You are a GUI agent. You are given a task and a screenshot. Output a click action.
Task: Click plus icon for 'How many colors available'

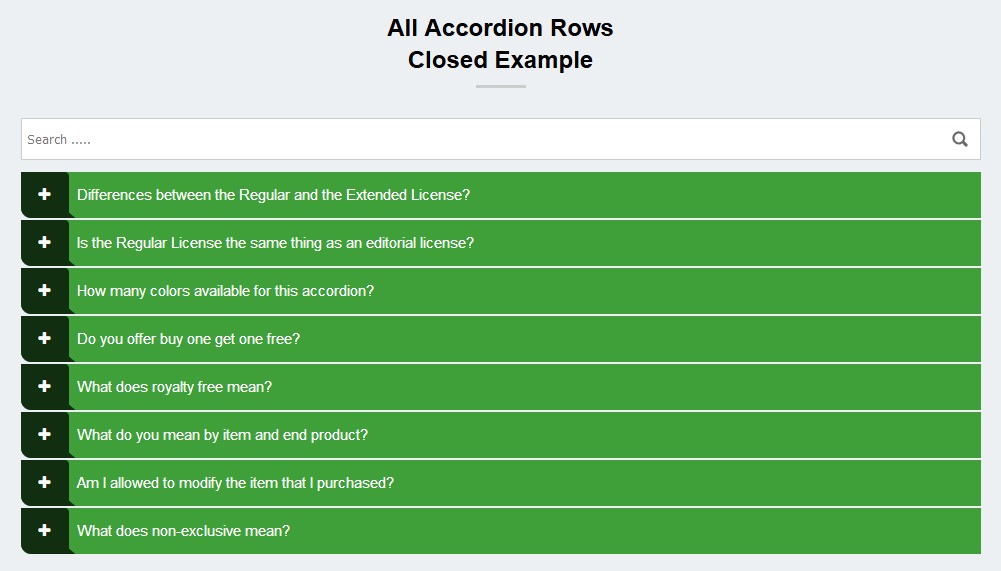pos(44,291)
